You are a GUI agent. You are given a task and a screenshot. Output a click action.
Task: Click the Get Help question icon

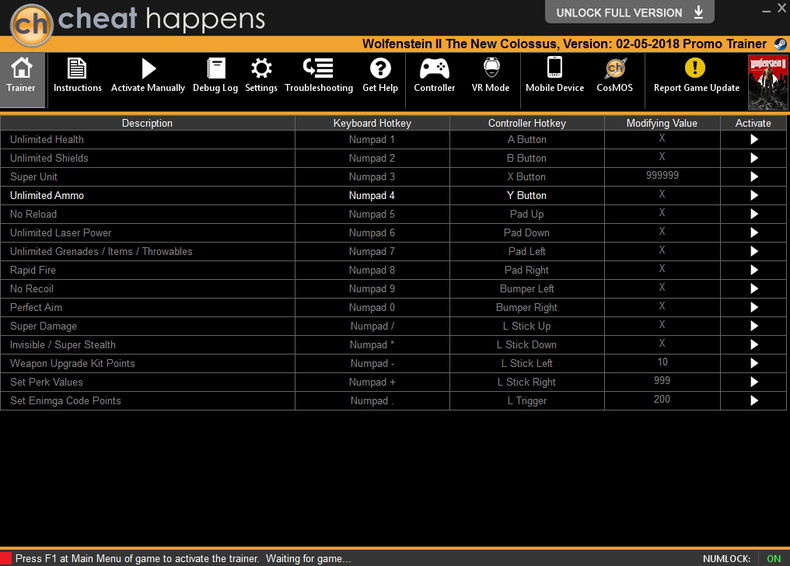(380, 68)
